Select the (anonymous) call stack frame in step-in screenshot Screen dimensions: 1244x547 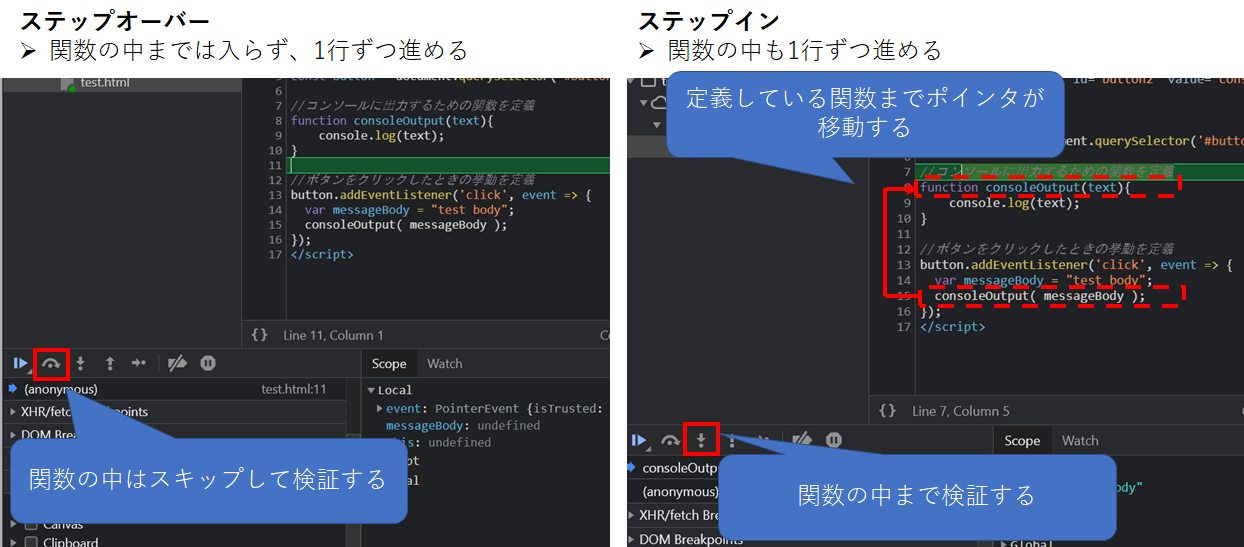[x=680, y=491]
